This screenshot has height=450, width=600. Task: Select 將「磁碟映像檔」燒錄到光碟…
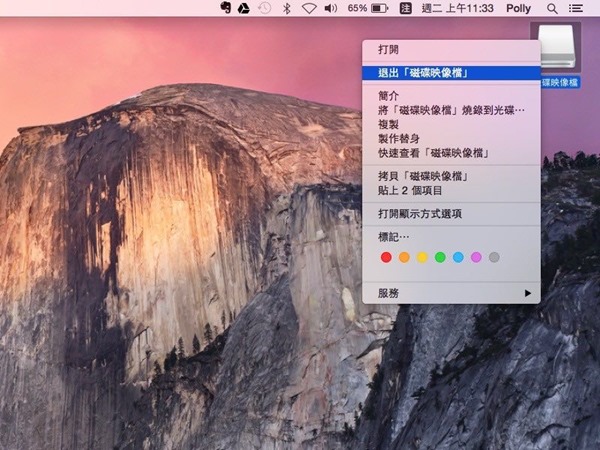click(451, 110)
